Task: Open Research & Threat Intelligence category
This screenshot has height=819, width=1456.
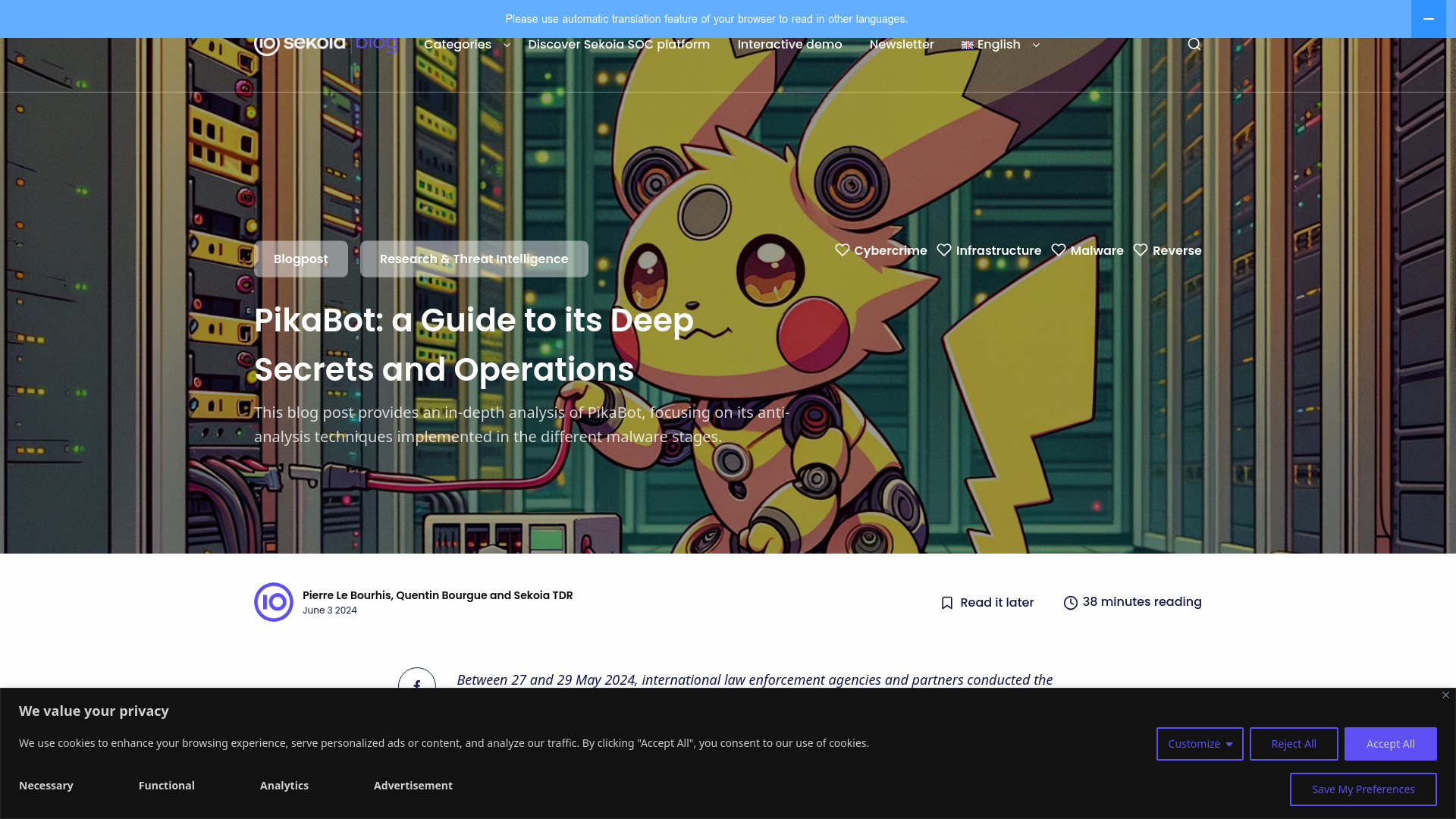Action: pyautogui.click(x=474, y=259)
